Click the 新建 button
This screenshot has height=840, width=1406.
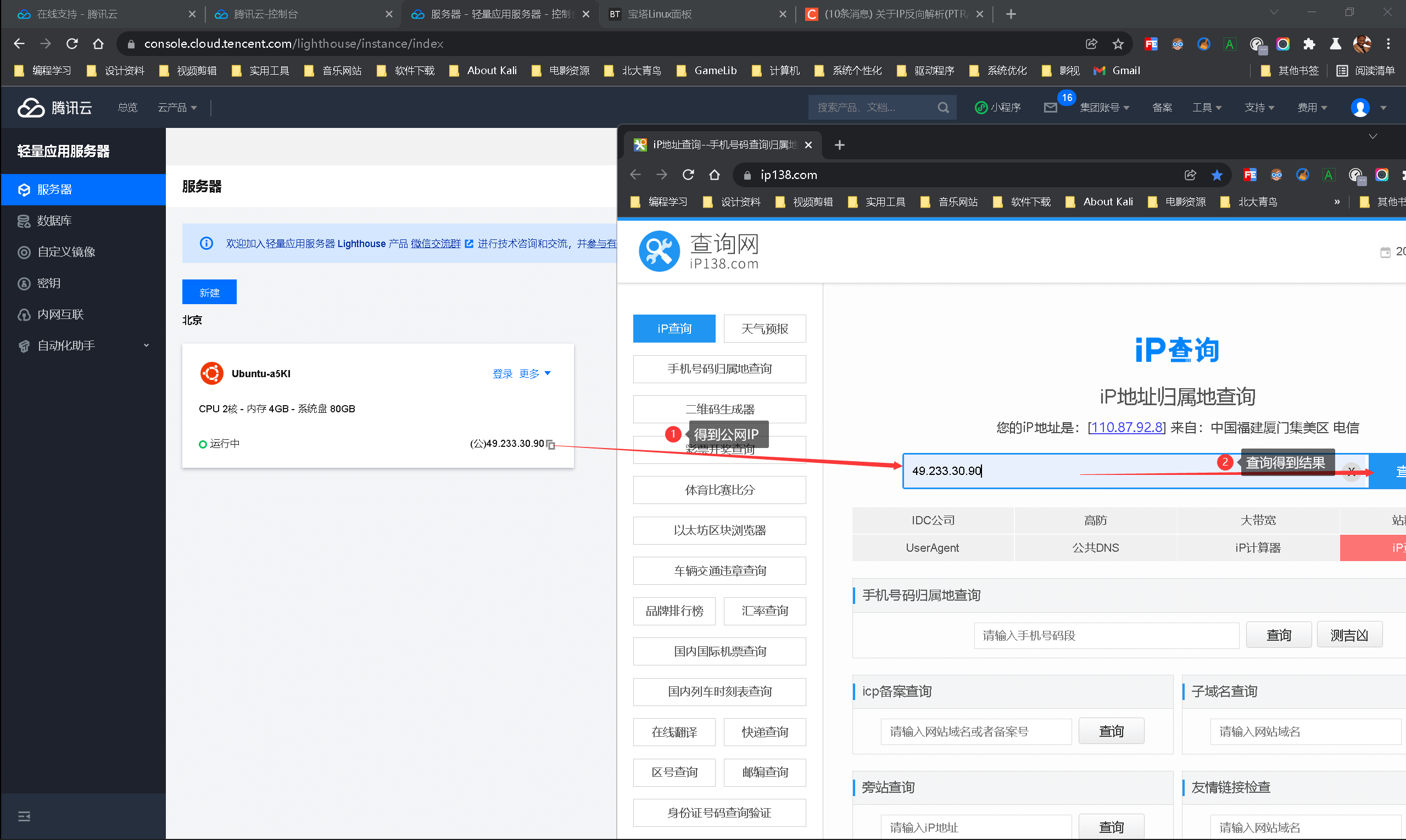point(209,292)
